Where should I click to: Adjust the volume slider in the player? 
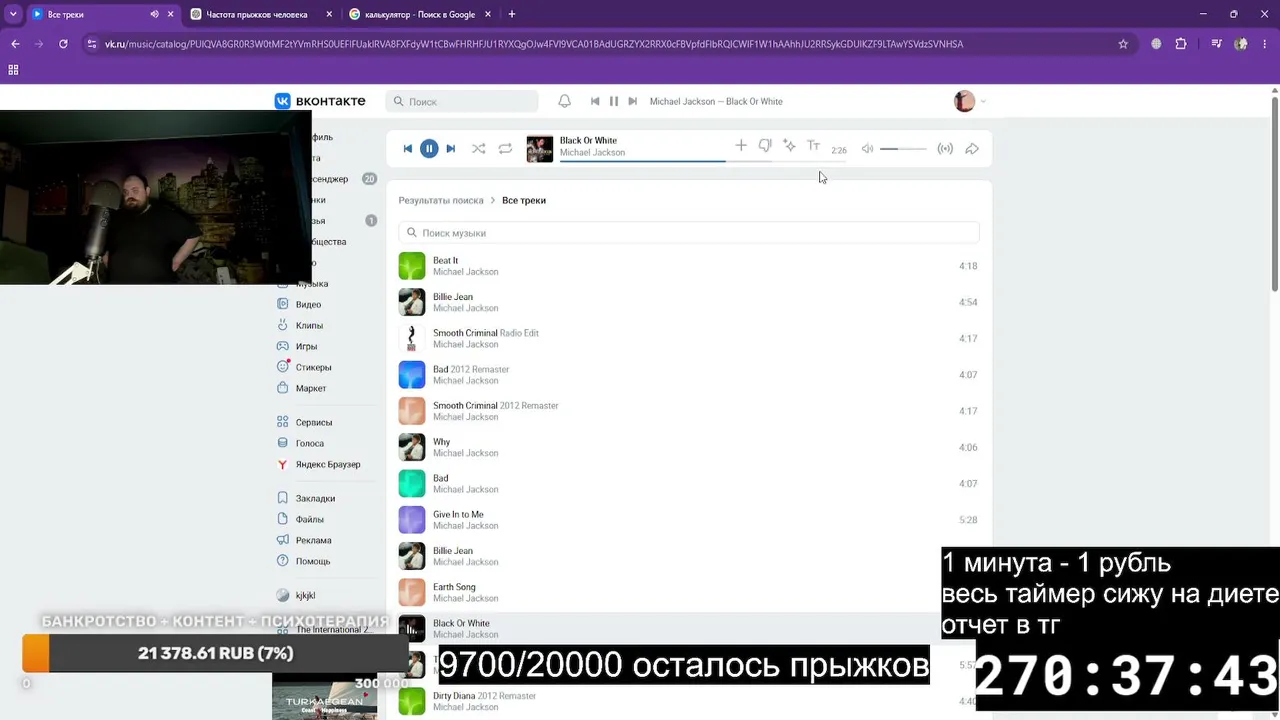(903, 149)
